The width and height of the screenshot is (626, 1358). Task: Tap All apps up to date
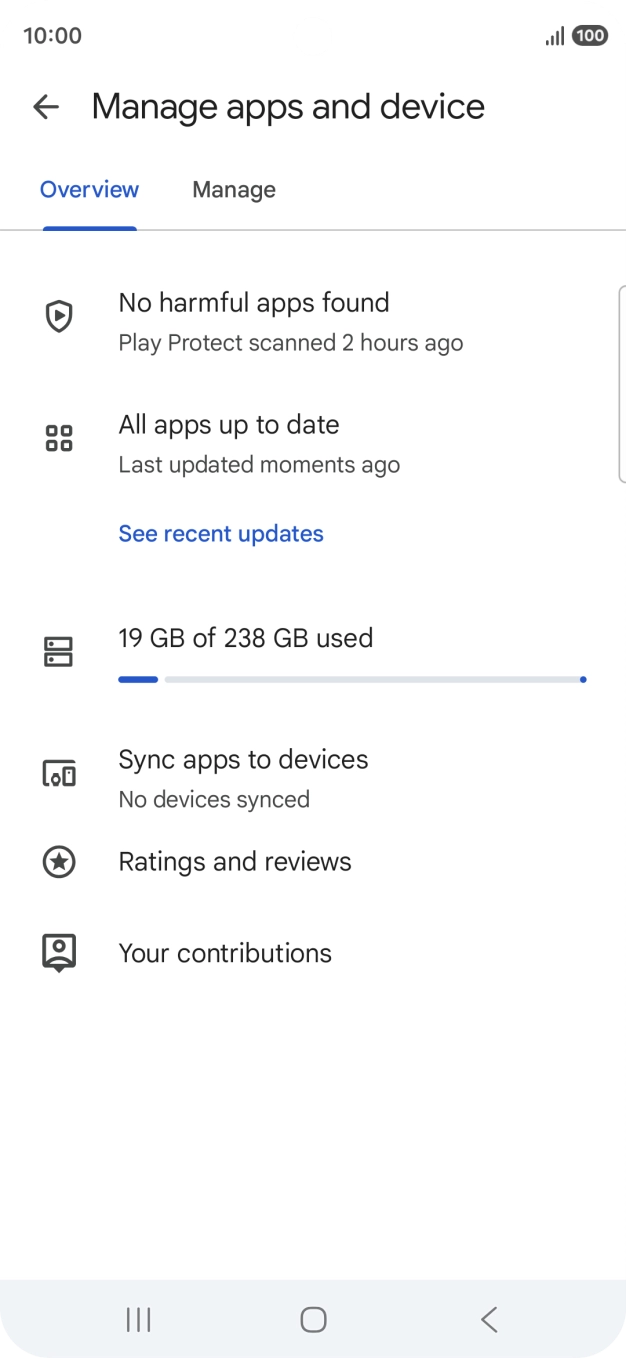[229, 425]
